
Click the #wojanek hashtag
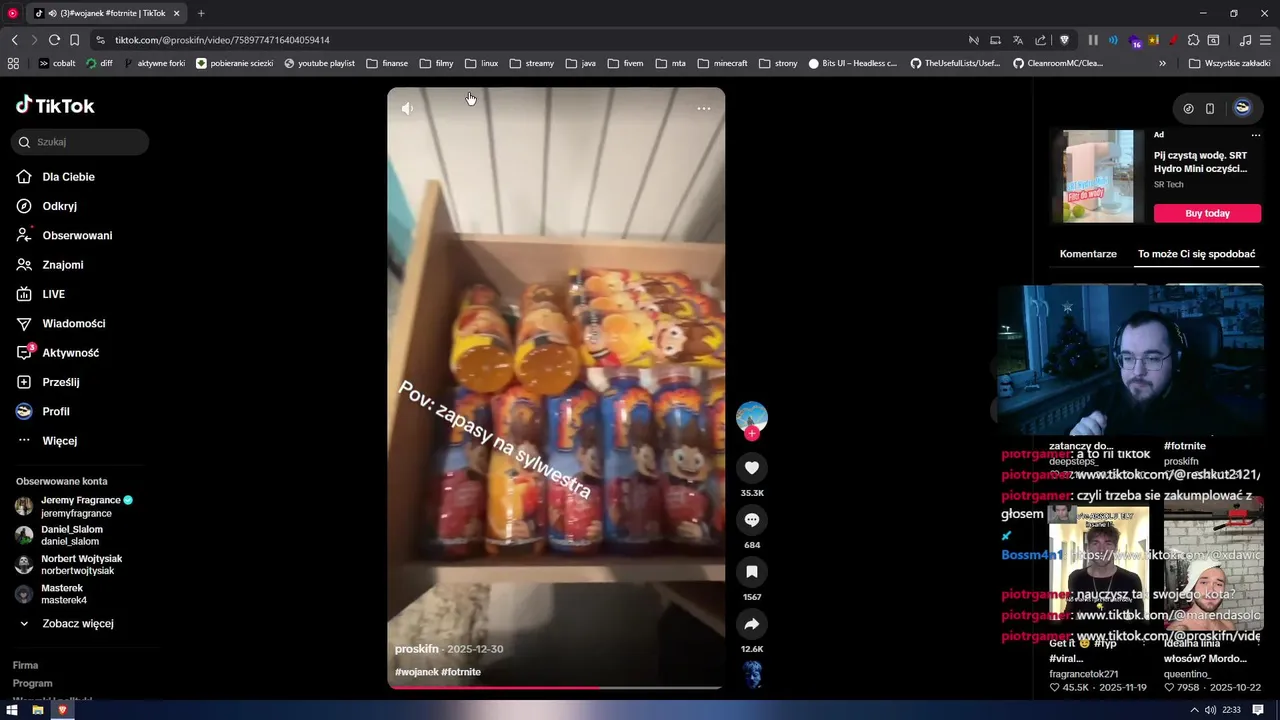[x=416, y=672]
